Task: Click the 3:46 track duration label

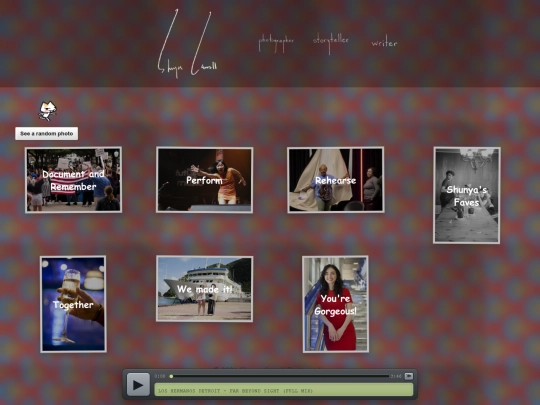Action: (x=396, y=376)
